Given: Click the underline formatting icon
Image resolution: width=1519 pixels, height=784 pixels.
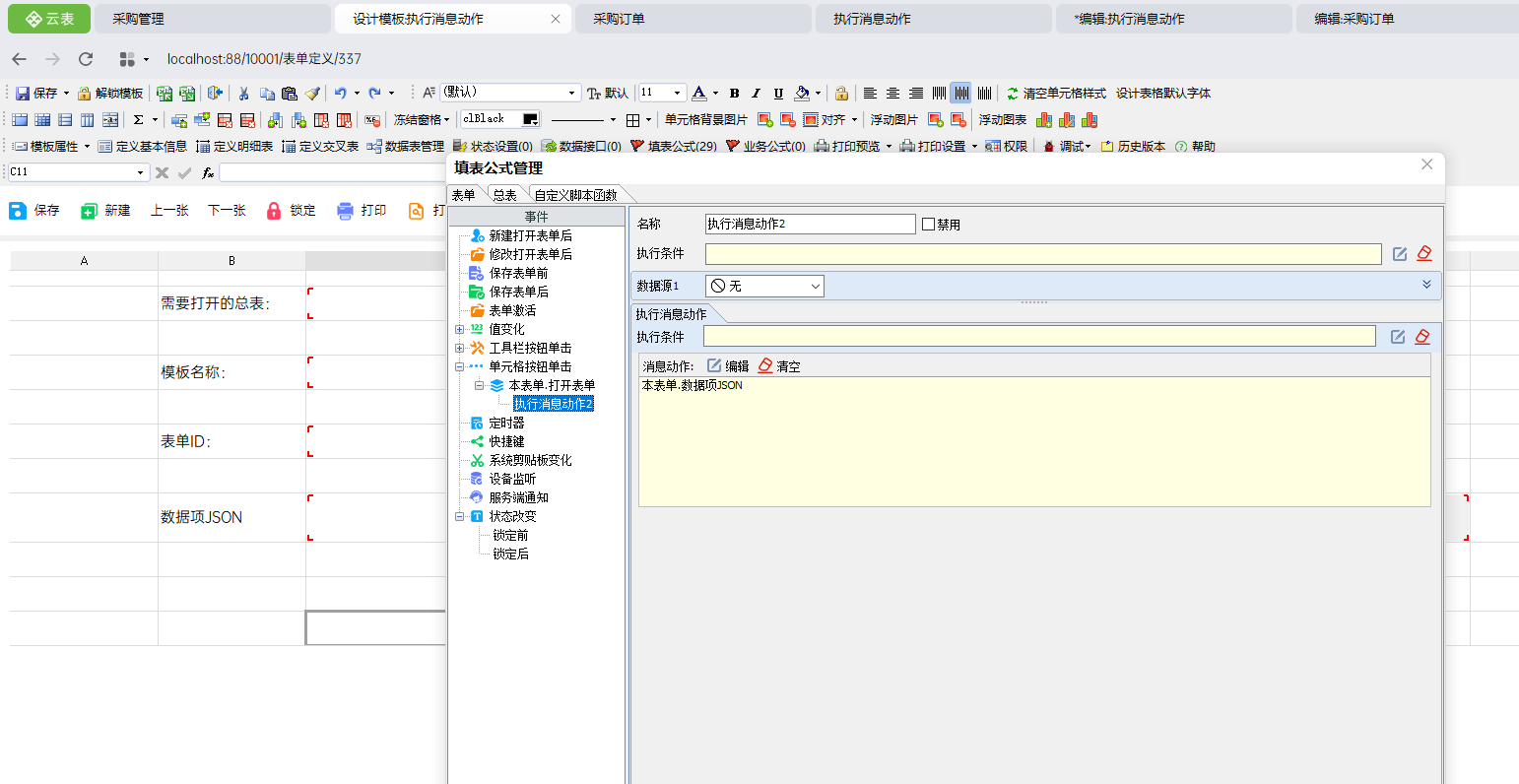Looking at the screenshot, I should (778, 94).
